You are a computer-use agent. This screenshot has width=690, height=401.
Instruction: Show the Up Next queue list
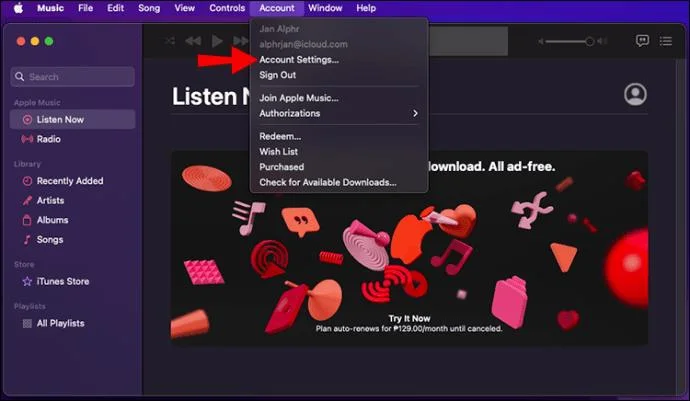pos(666,41)
